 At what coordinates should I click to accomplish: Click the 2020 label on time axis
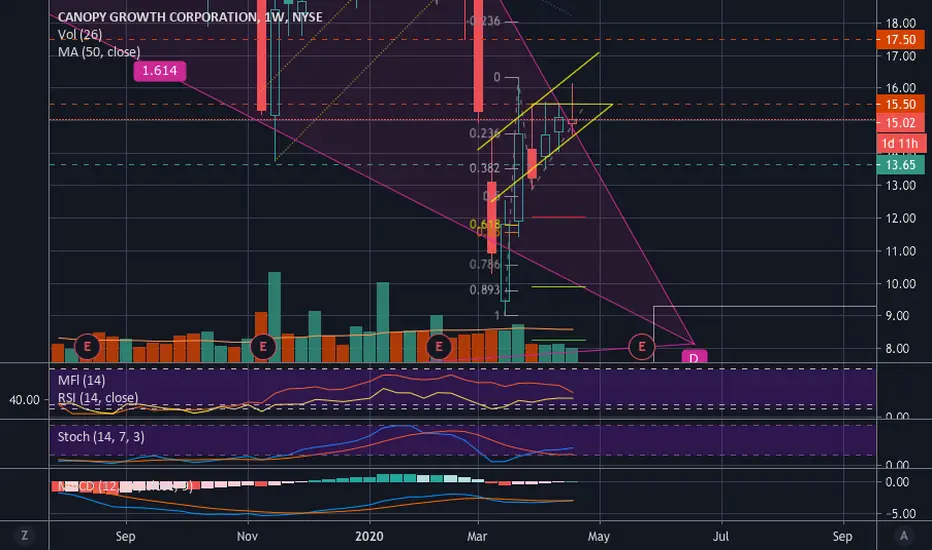369,536
